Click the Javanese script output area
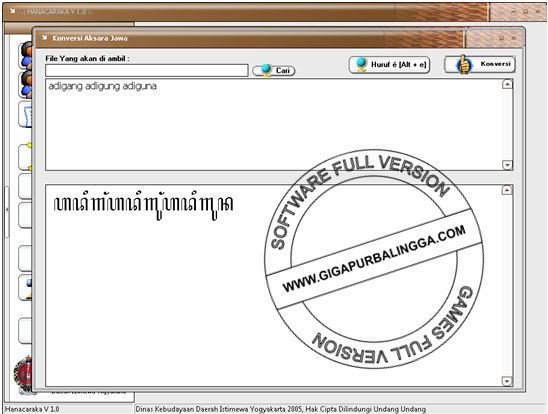The height and width of the screenshot is (414, 548). [273, 285]
